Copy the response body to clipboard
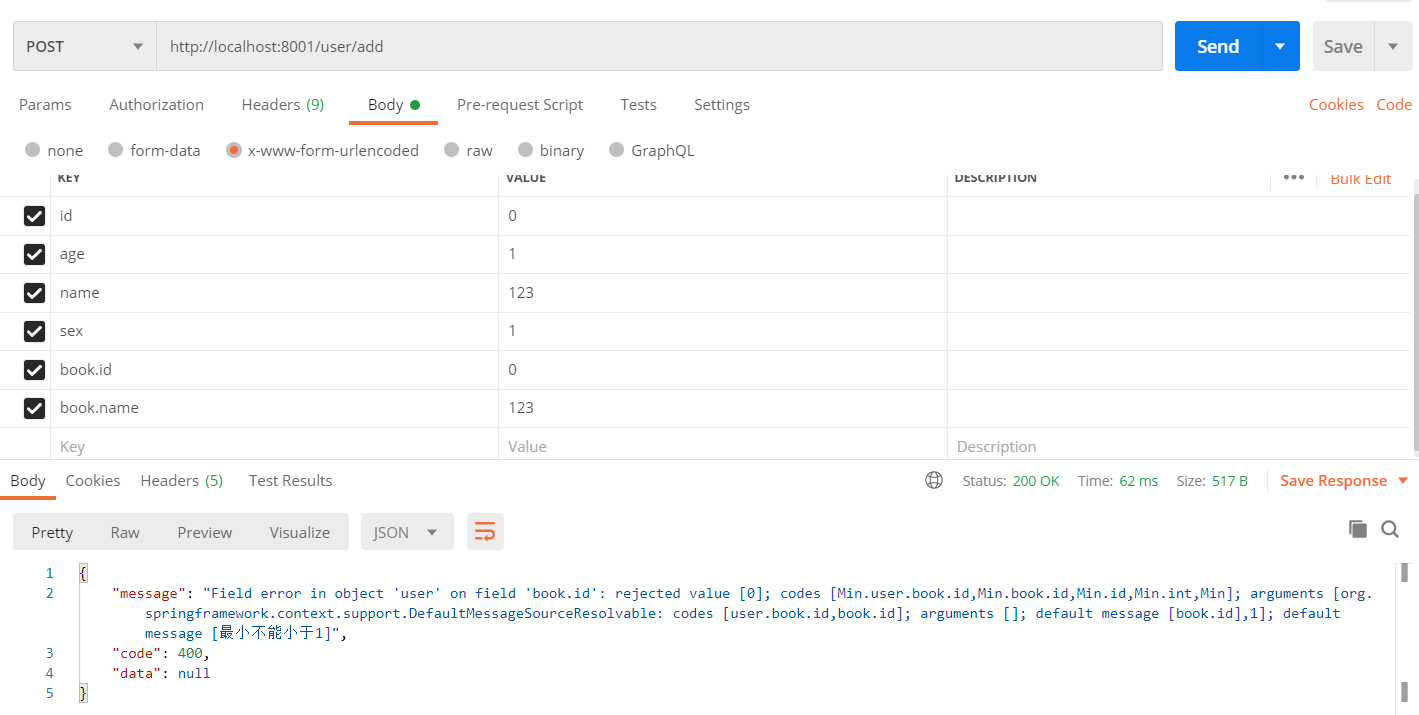Image resolution: width=1419 pixels, height=715 pixels. click(1358, 529)
